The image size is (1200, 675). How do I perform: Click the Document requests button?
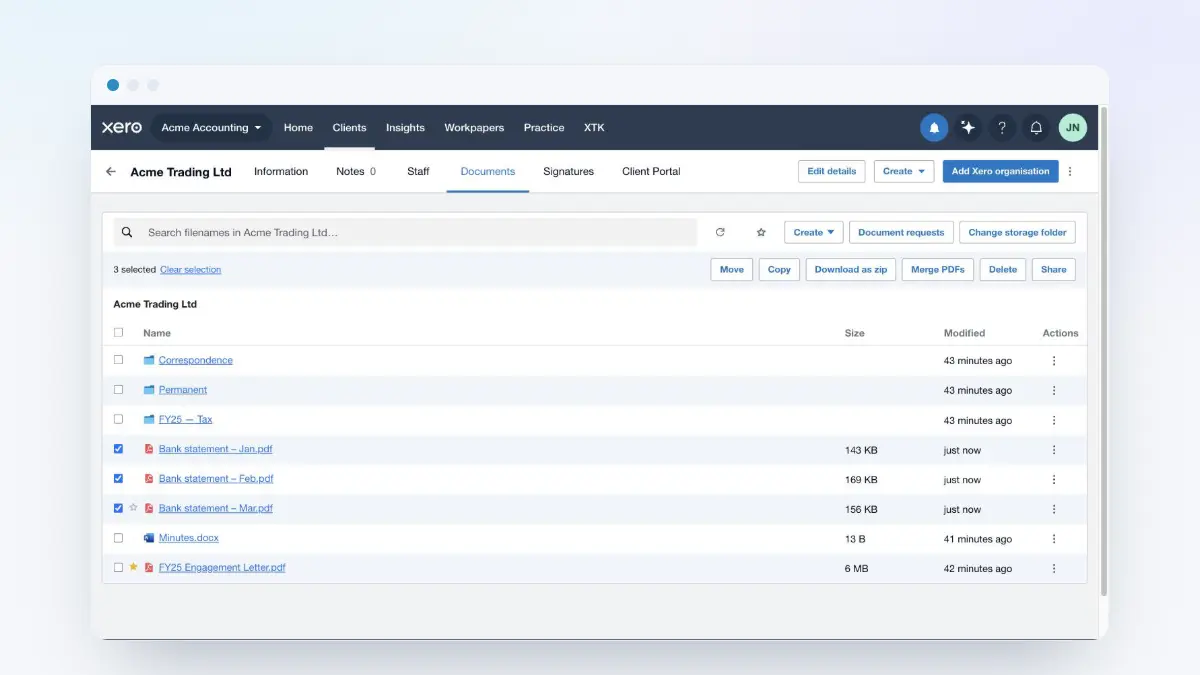[x=901, y=232]
